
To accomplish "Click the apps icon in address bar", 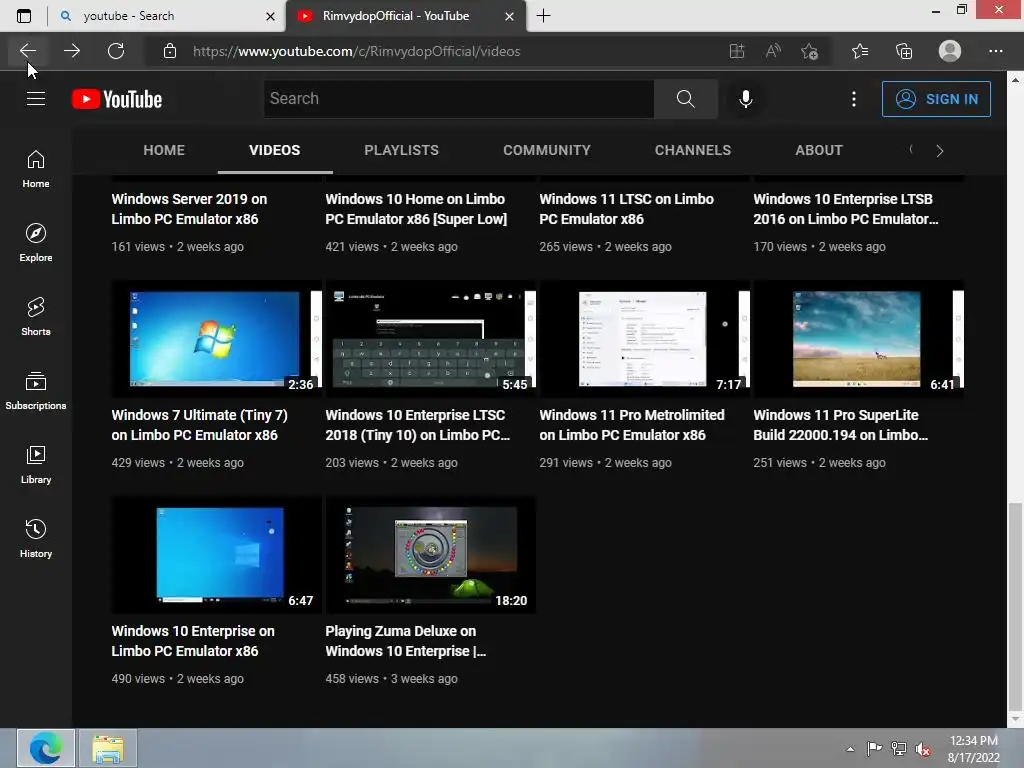I will (x=737, y=51).
